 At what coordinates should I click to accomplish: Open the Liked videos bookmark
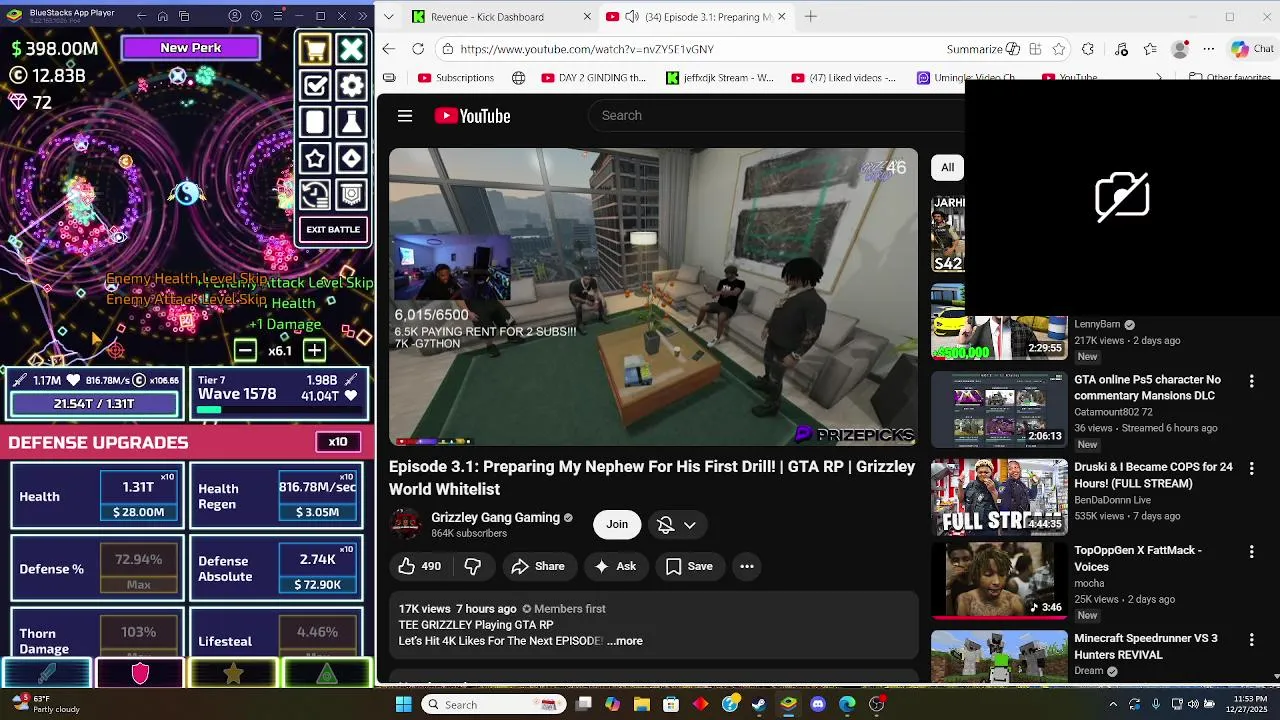843,78
